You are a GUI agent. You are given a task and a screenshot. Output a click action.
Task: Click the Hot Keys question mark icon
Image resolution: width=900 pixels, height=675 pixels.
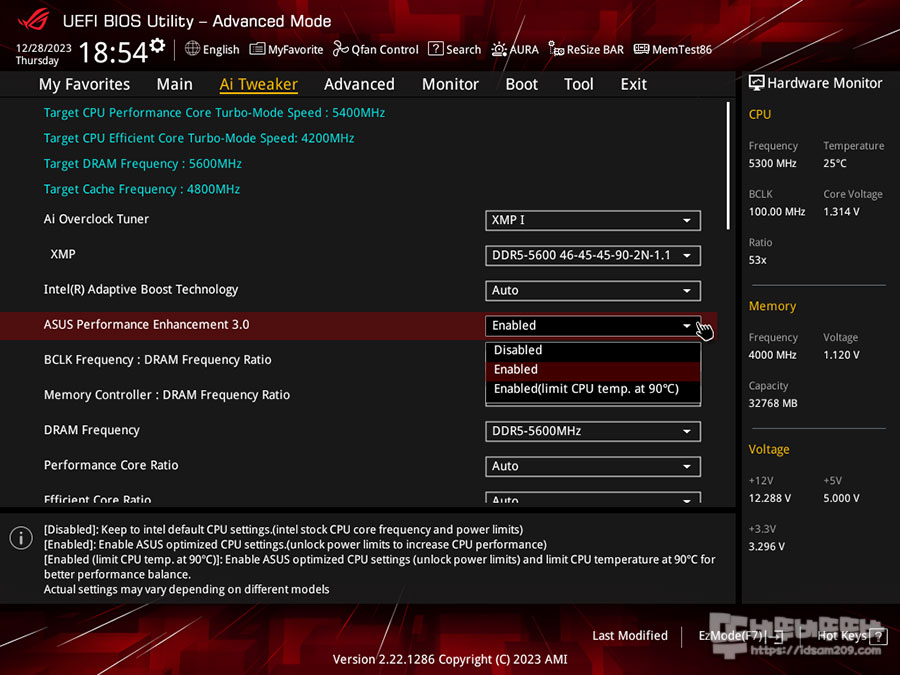click(x=878, y=636)
